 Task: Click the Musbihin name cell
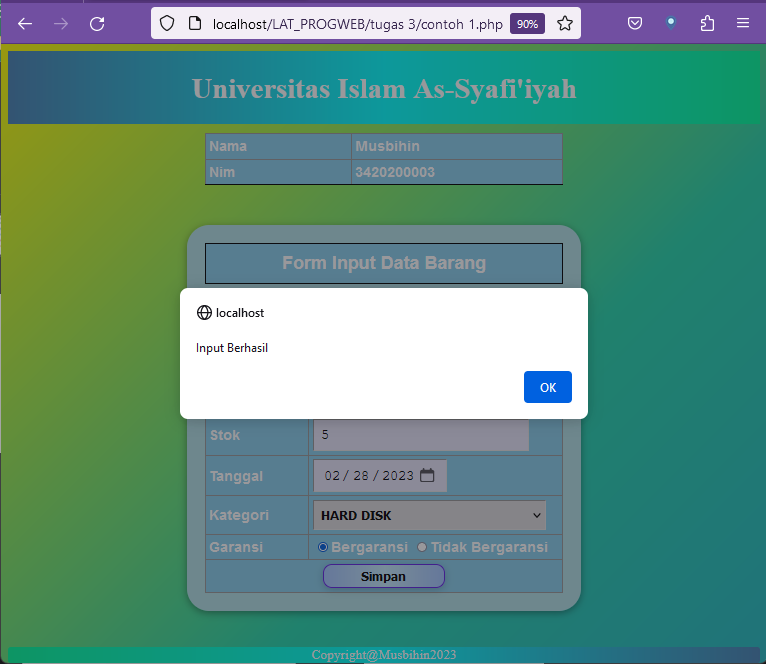(457, 146)
